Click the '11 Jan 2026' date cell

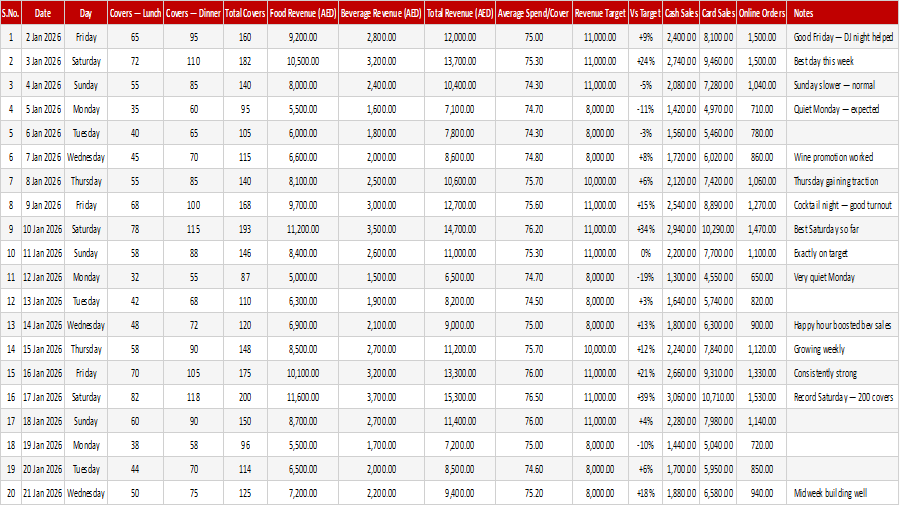43,254
